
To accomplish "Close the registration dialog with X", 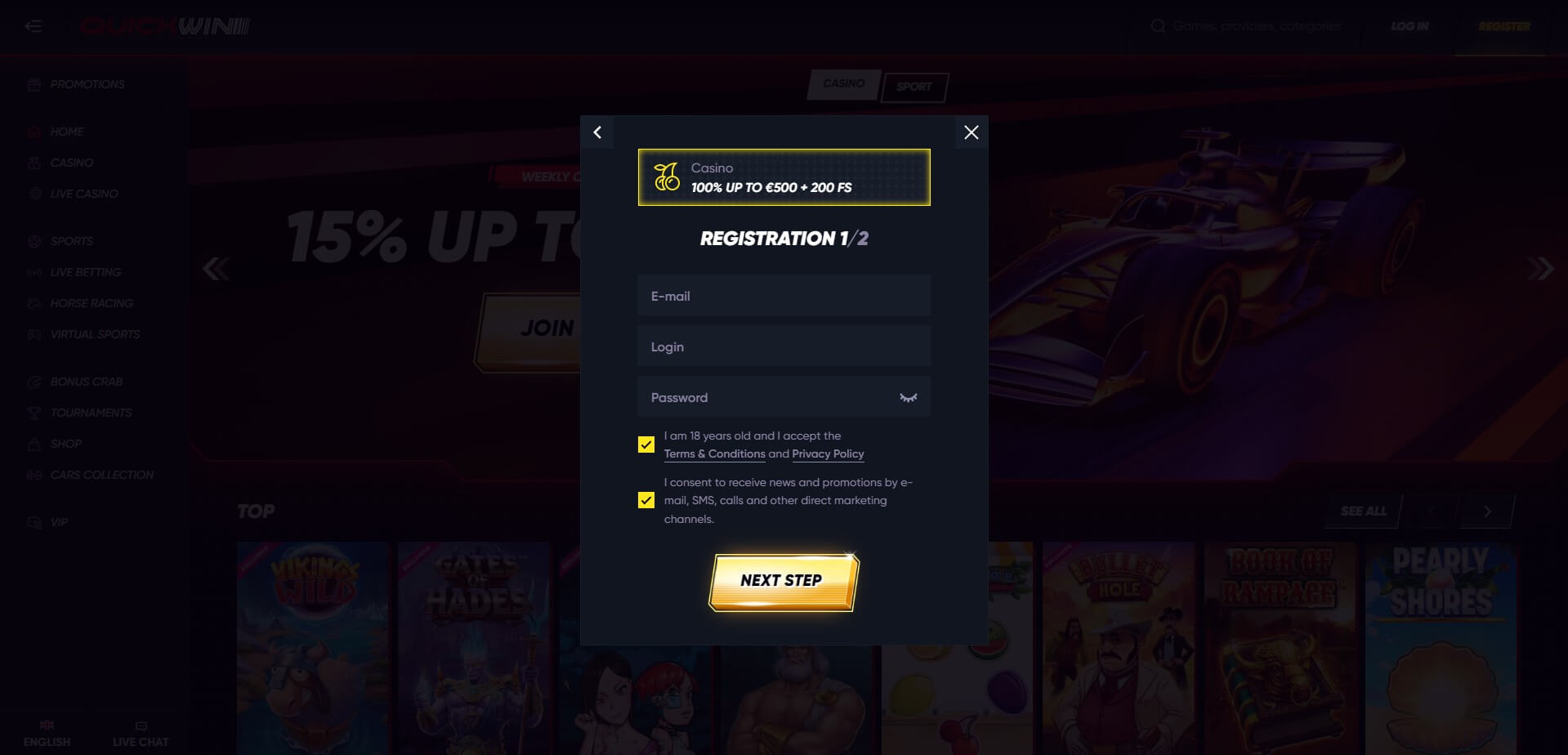I will click(971, 132).
